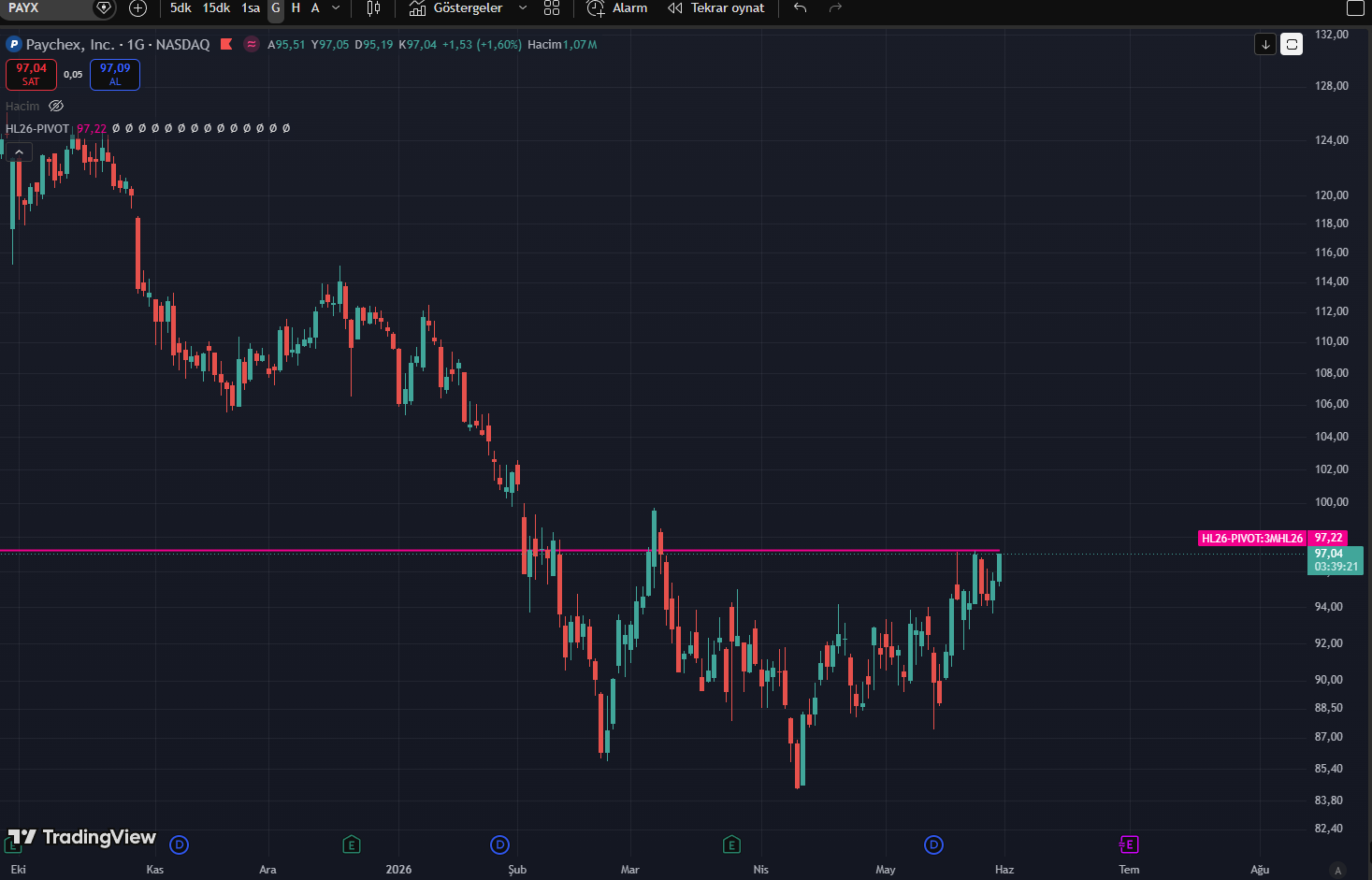Screen dimensions: 1372x880
Task: Click the undo arrow
Action: coord(800,8)
